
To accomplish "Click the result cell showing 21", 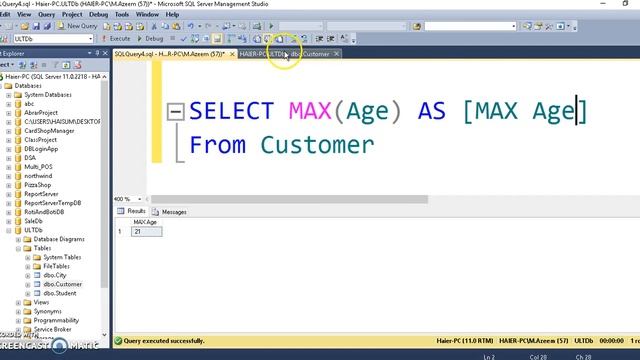I will click(x=147, y=231).
